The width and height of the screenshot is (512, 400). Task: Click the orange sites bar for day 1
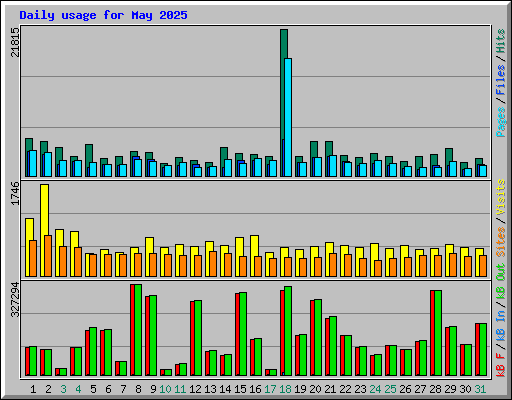(33, 258)
